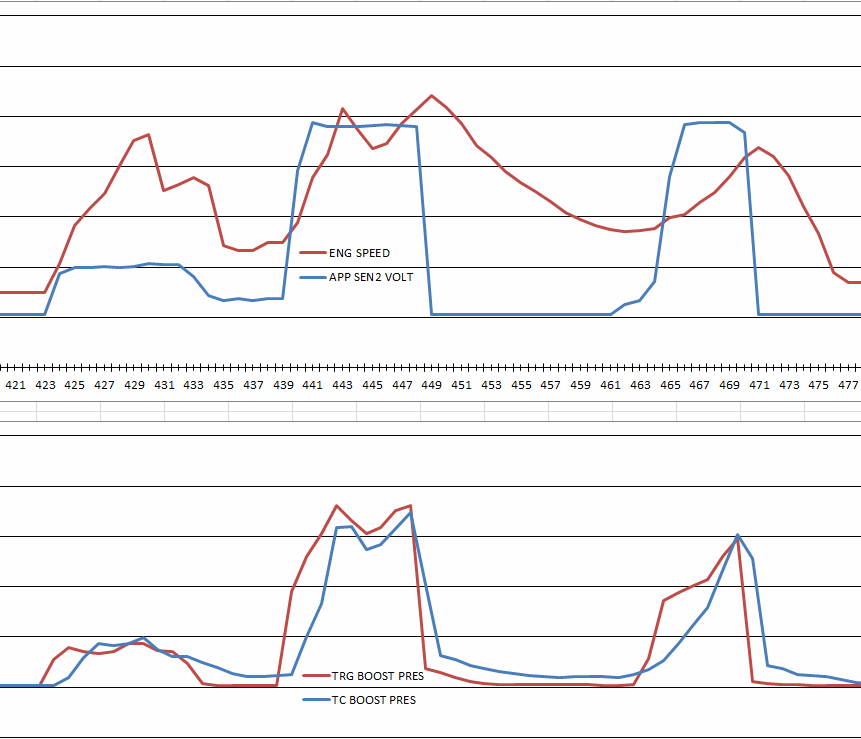Click axis label 439

[x=283, y=385]
